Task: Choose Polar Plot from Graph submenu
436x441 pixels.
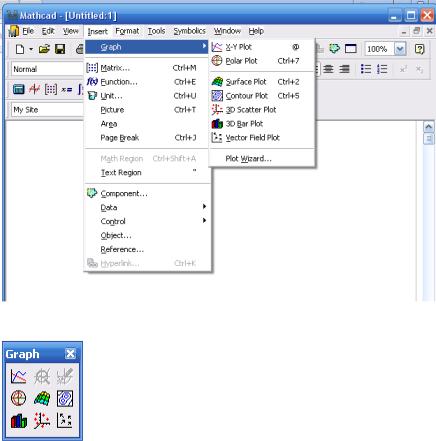Action: (x=262, y=61)
